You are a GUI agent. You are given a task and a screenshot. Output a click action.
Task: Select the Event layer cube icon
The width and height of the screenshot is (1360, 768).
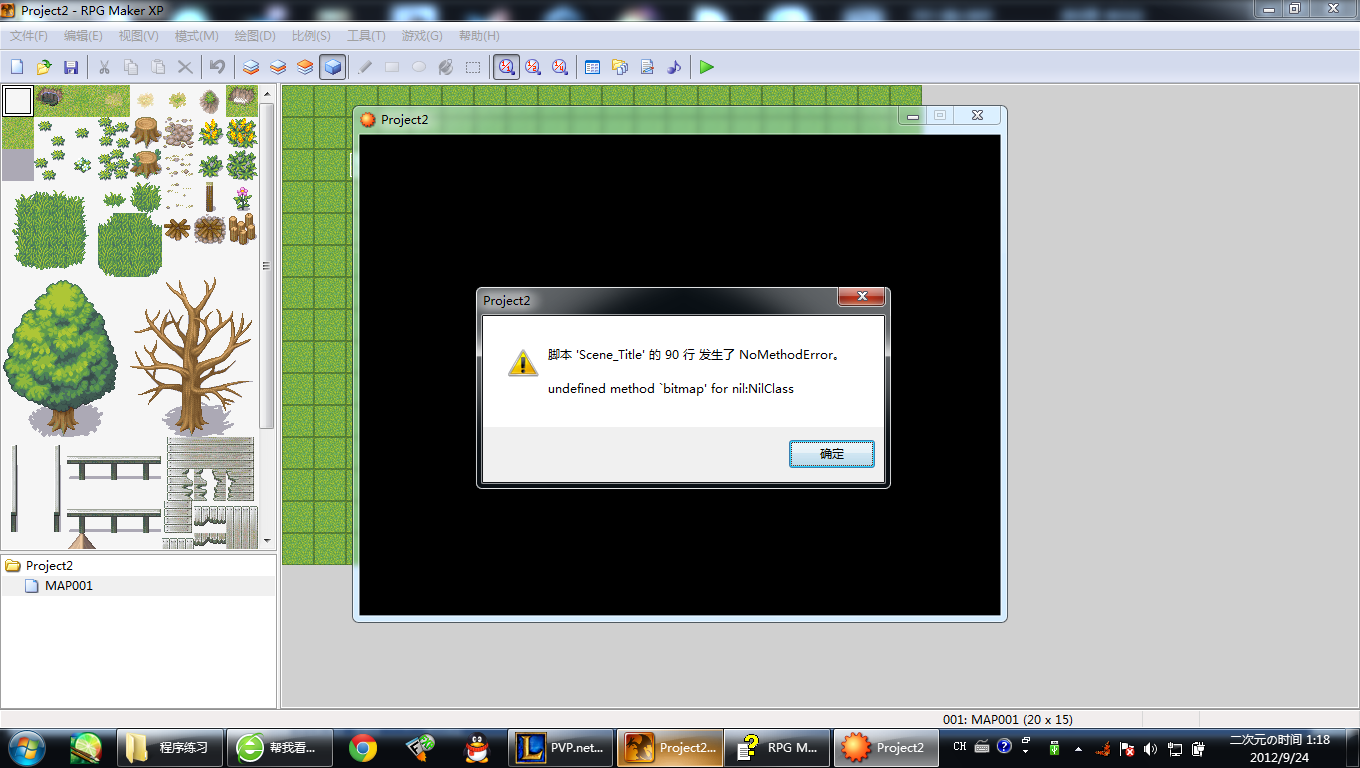point(333,67)
